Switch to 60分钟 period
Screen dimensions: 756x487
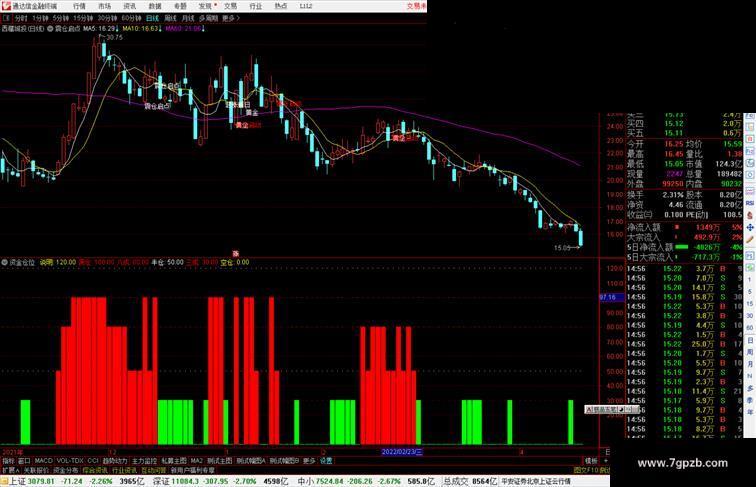(x=131, y=18)
